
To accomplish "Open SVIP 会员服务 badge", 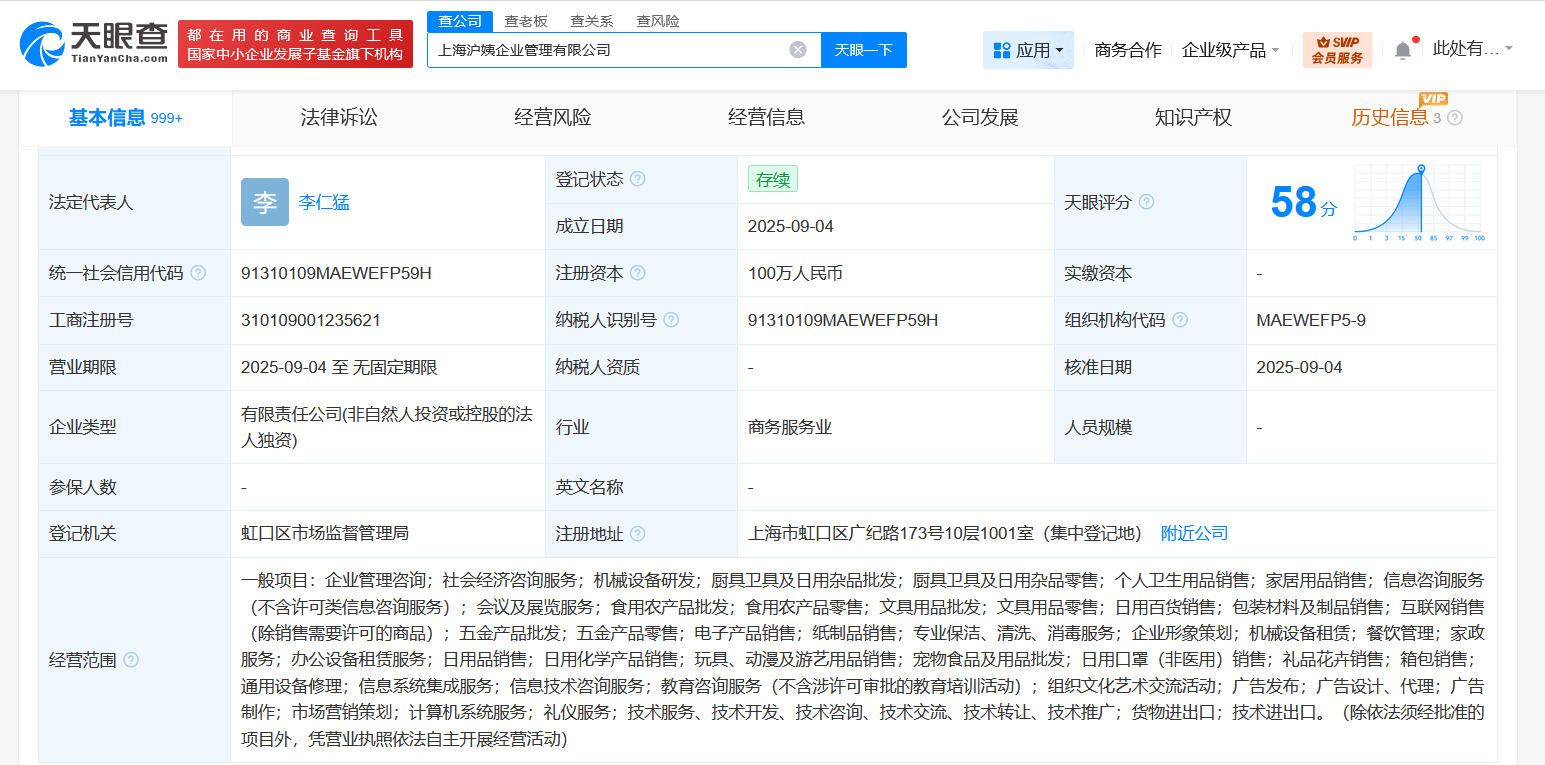I will (1337, 49).
